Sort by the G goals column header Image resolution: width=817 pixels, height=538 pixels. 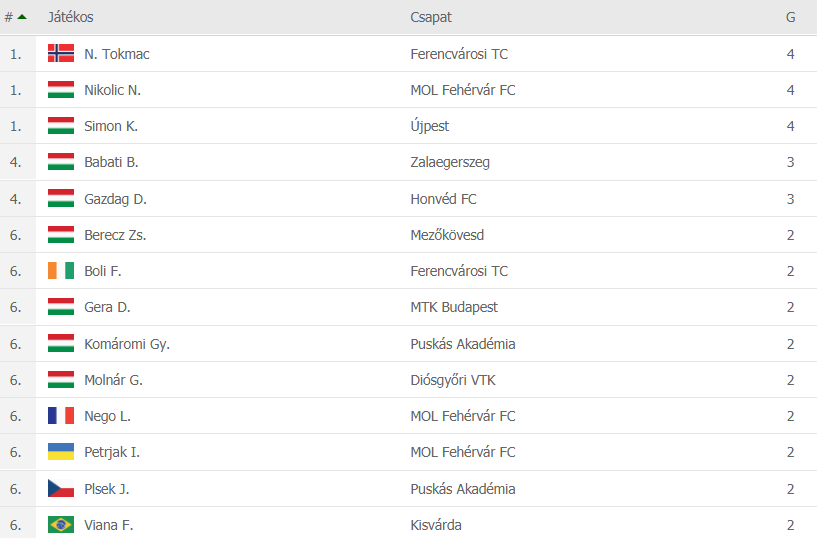790,17
